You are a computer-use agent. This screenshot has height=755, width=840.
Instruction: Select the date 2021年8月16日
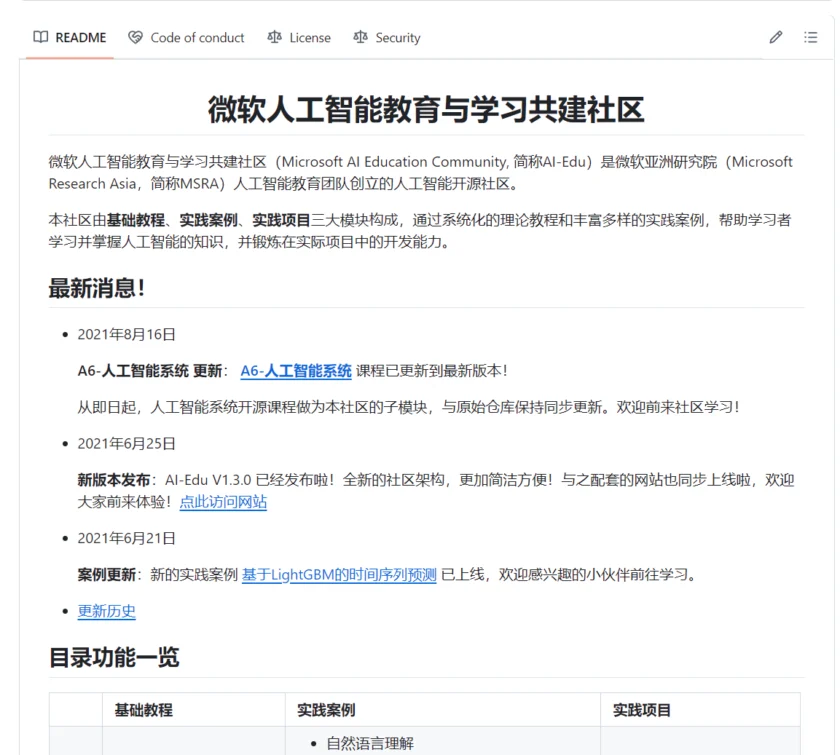pos(126,334)
